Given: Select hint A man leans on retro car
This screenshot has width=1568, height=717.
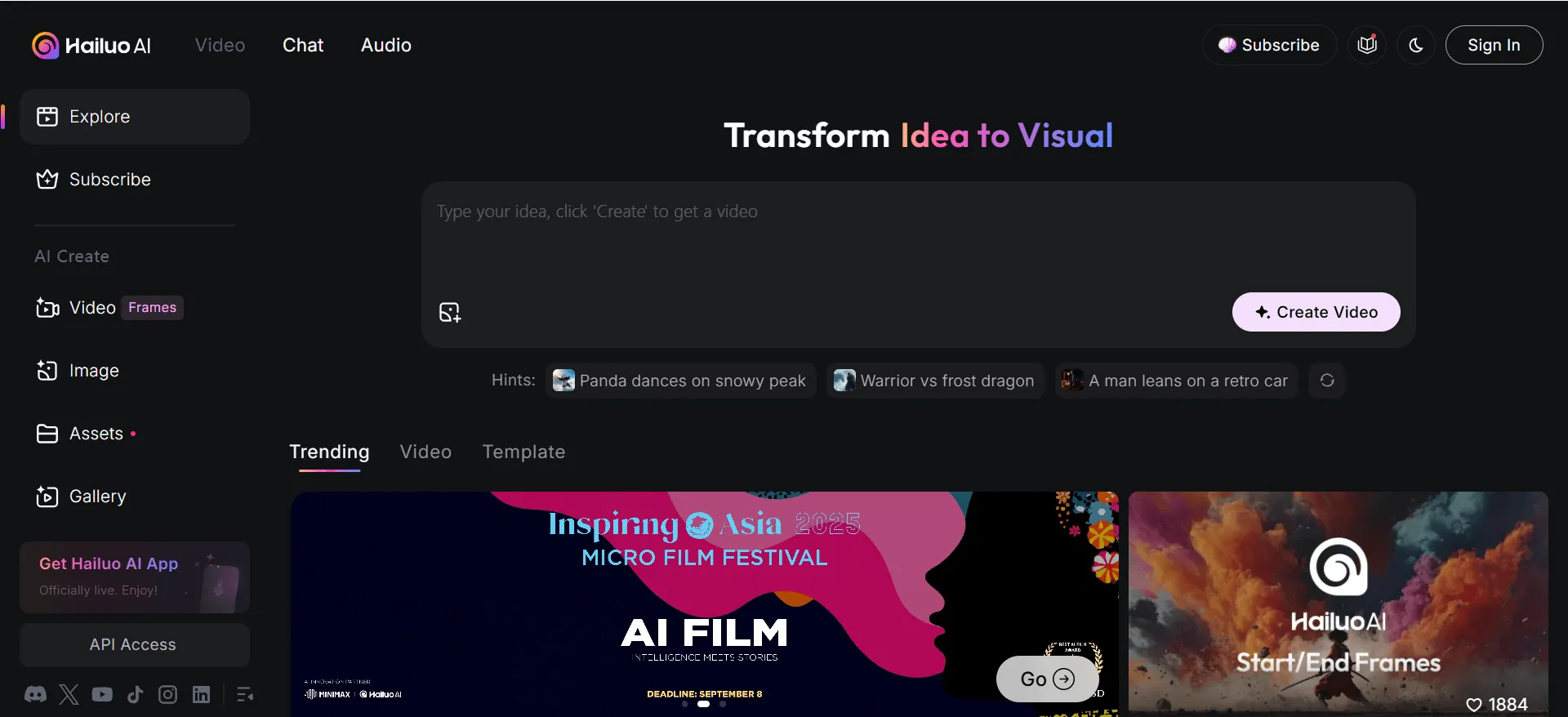Looking at the screenshot, I should click(1176, 381).
